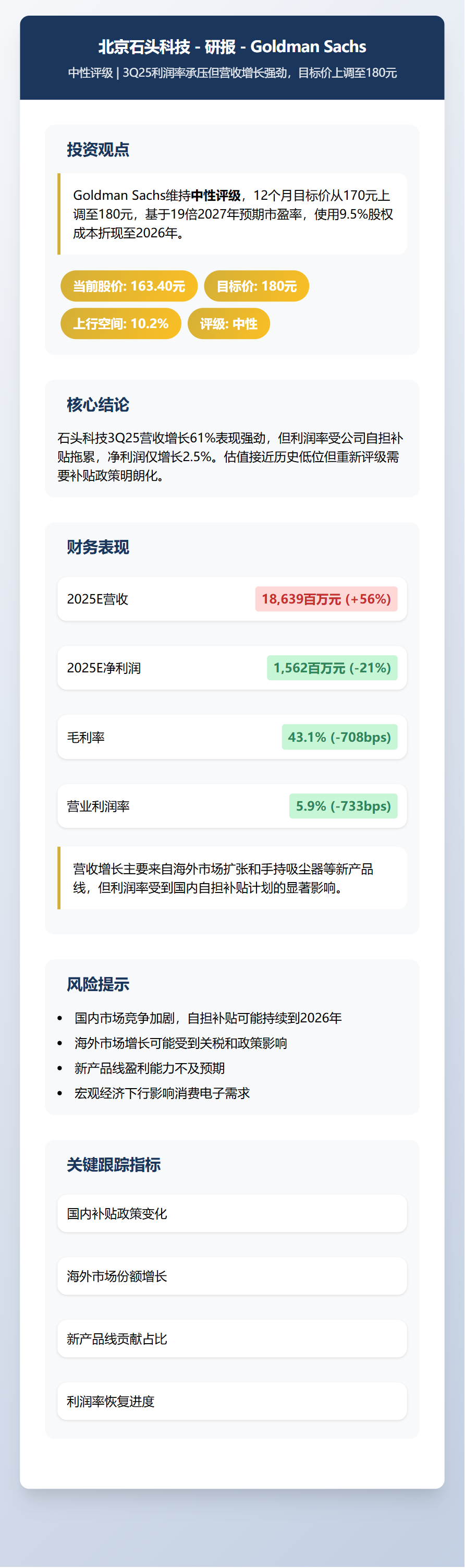Viewport: 465px width, 1568px height.
Task: Click the 风险提示 heading
Action: coord(98,984)
